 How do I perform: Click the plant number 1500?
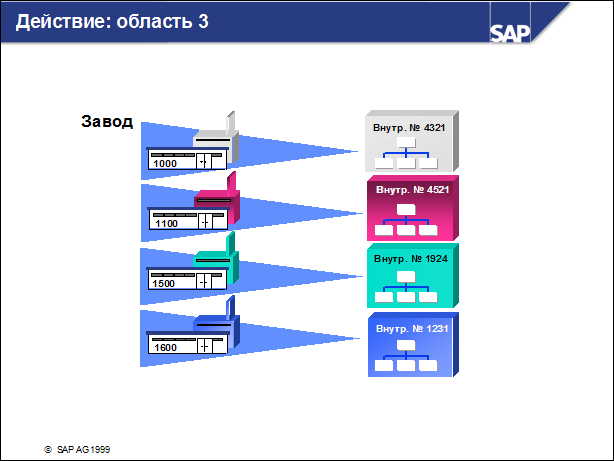(x=164, y=284)
